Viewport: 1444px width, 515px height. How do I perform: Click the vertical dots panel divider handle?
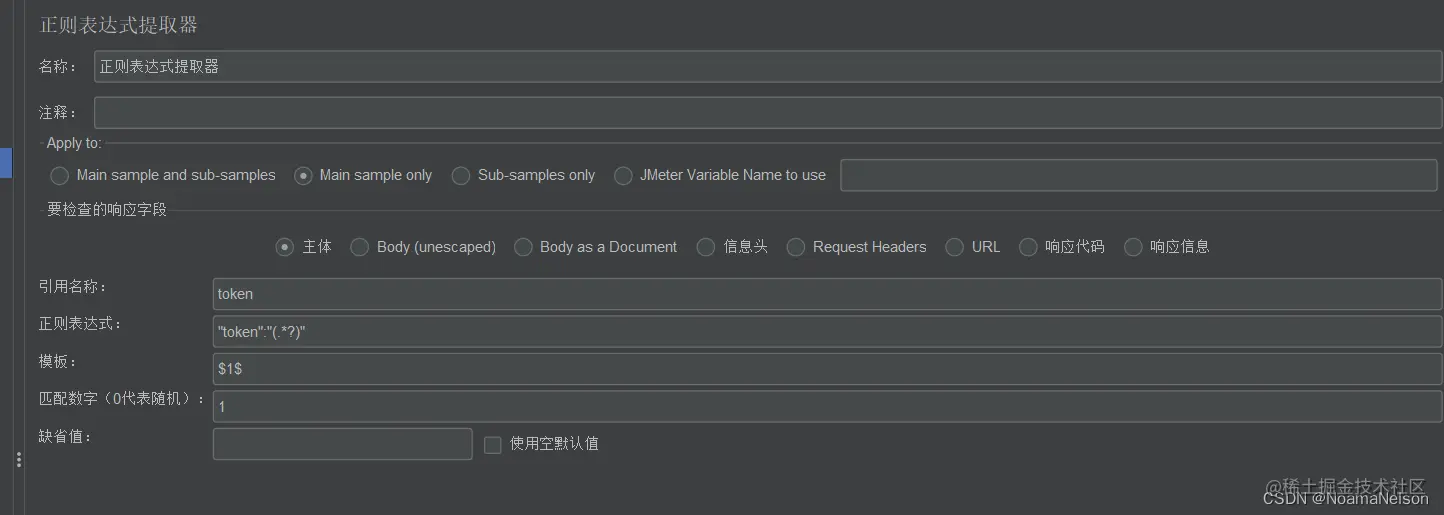pos(19,460)
